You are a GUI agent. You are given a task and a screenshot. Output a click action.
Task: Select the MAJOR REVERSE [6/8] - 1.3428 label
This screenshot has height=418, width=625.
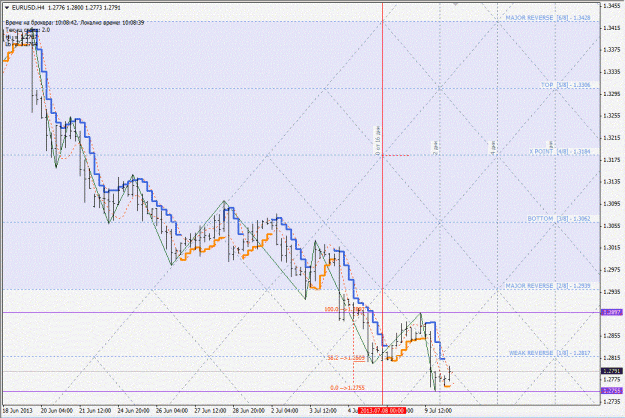click(548, 18)
